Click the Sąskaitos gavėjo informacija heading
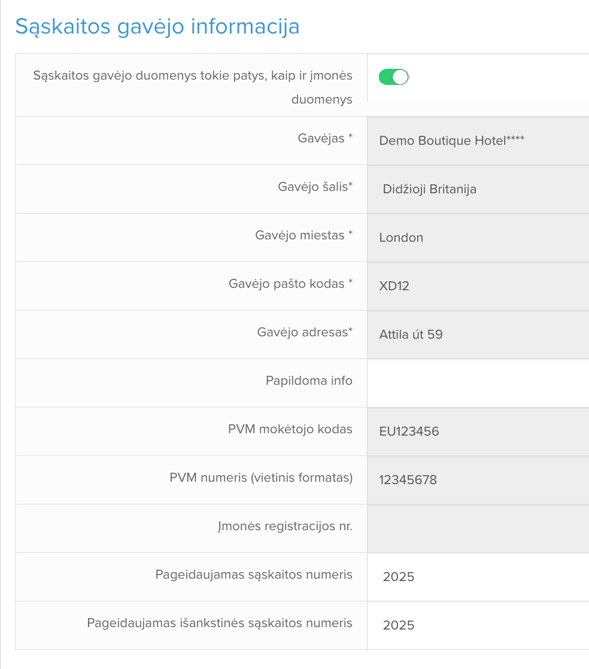Screen dimensions: 589x669 157,27
